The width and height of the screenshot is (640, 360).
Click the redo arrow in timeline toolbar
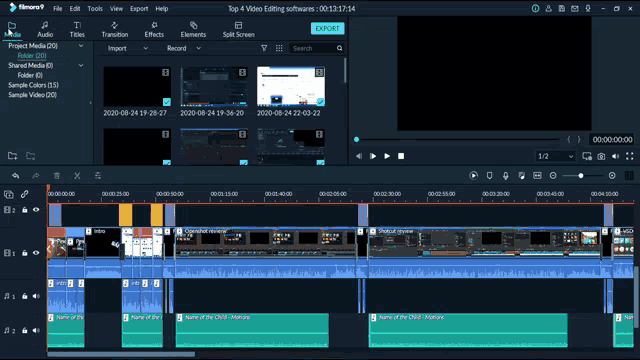pos(36,176)
